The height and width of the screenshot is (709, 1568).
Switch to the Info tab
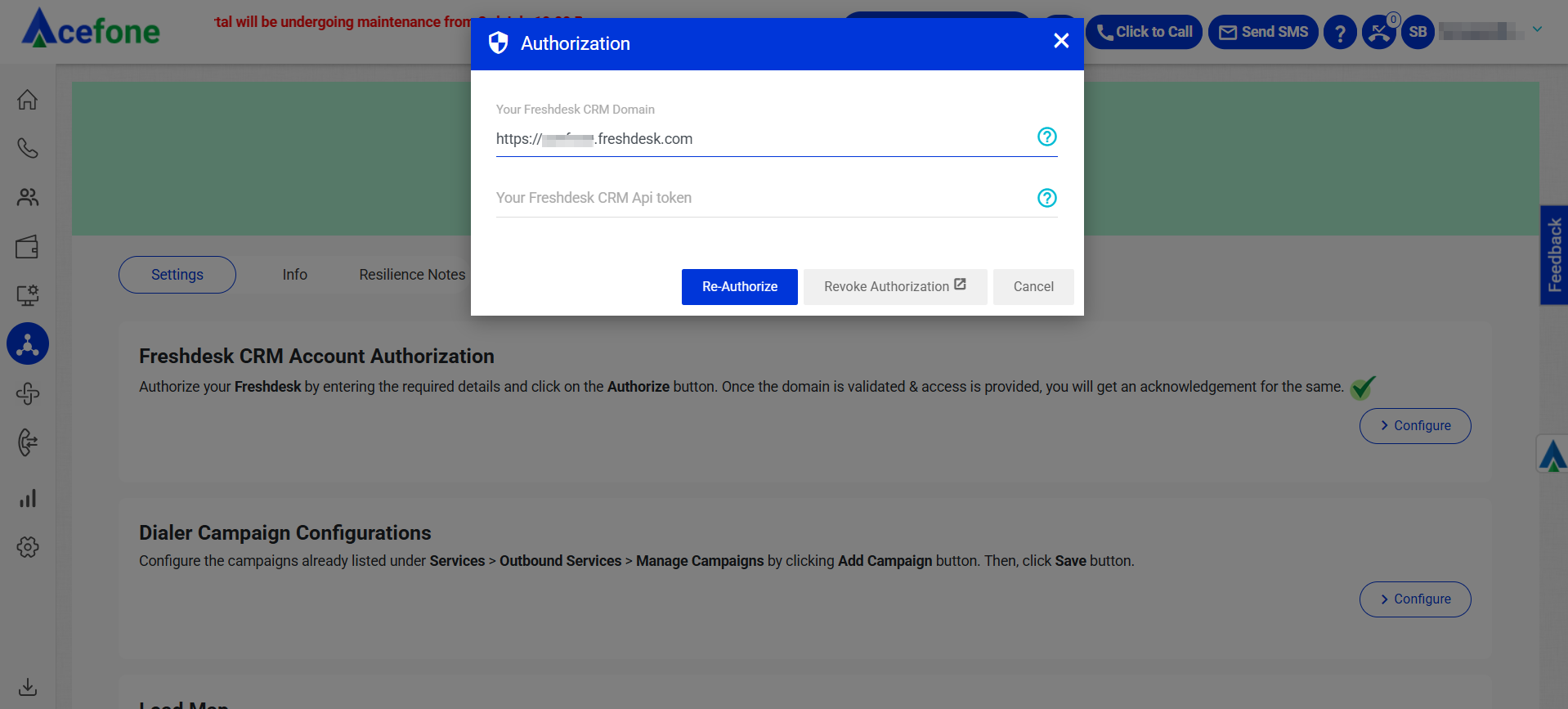click(x=295, y=275)
